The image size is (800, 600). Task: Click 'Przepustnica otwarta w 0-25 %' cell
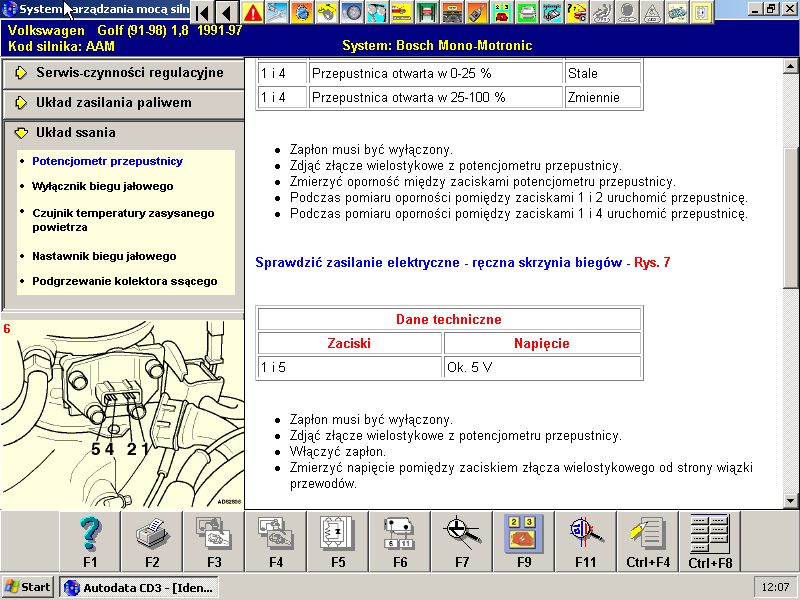(x=436, y=73)
